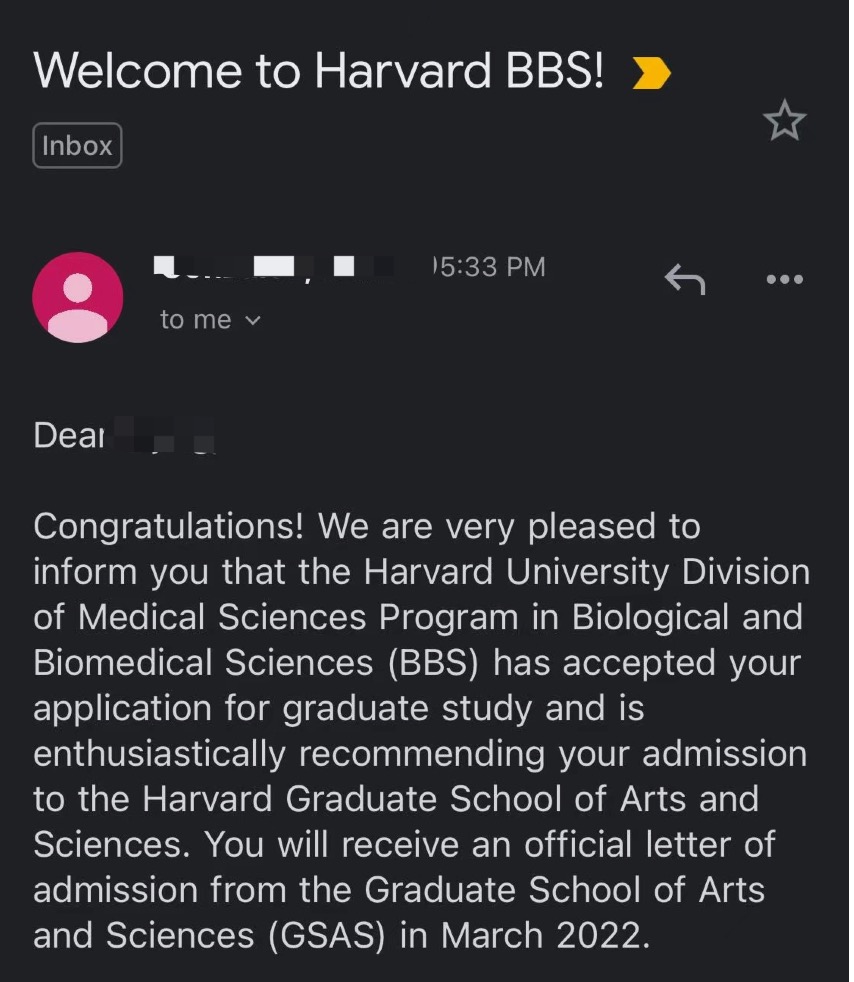
Task: Tap 'March 2022' at message end
Action: click(x=542, y=936)
